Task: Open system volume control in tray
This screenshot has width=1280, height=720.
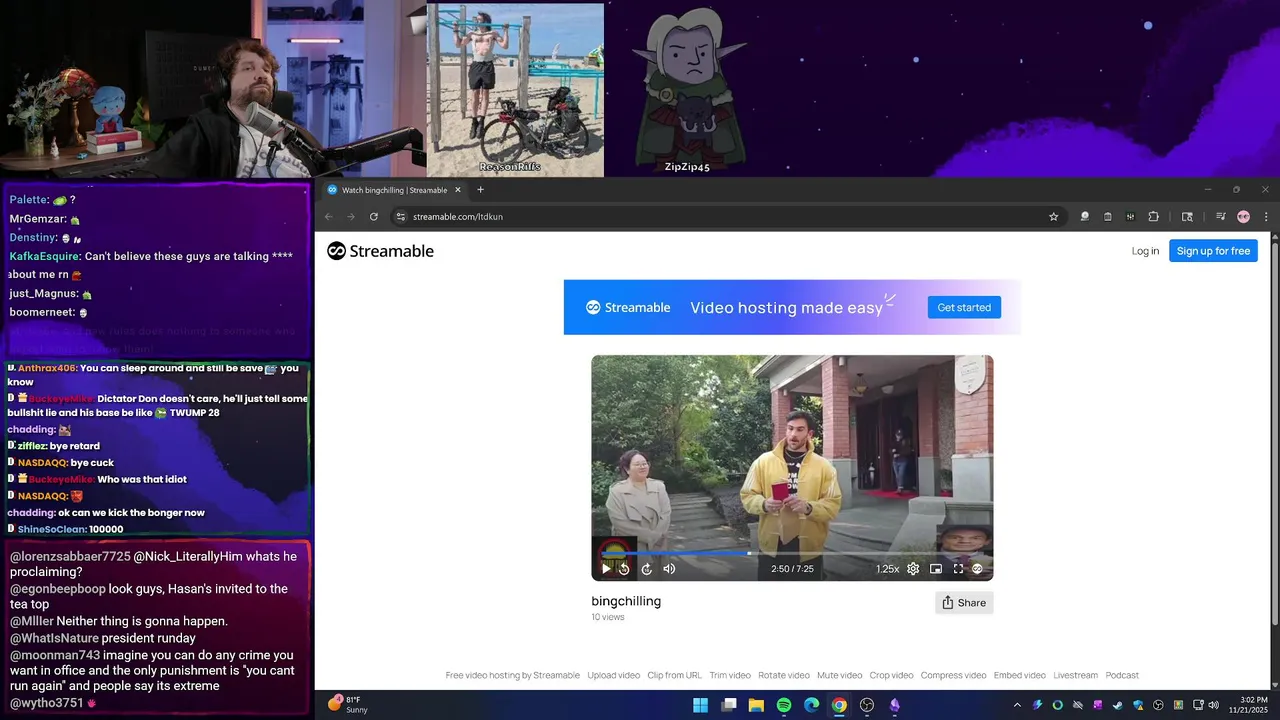Action: tap(1213, 705)
